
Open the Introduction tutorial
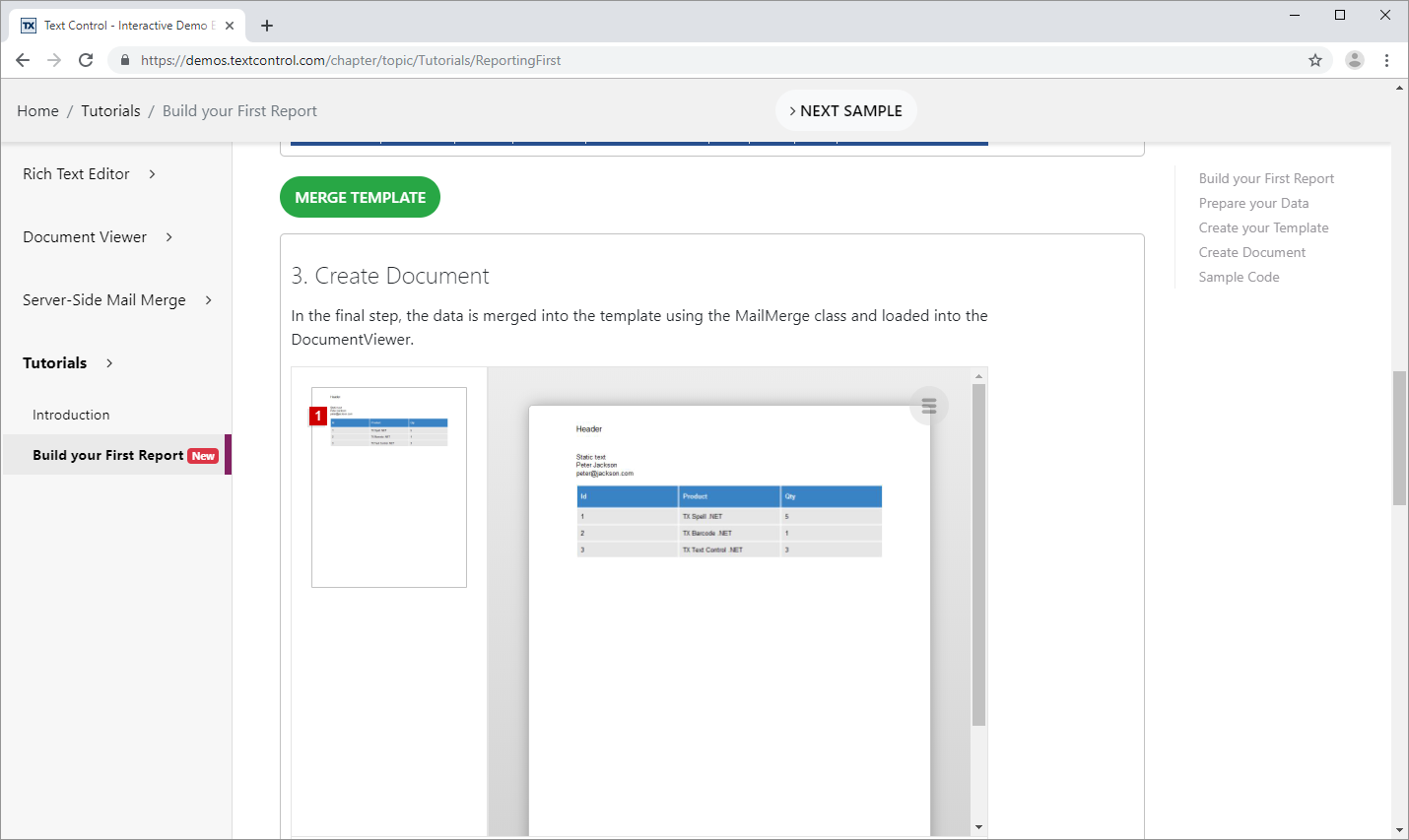71,415
